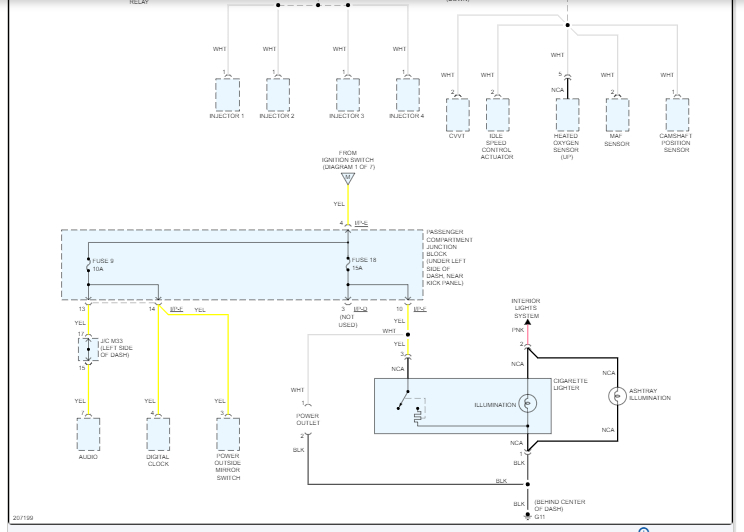The height and width of the screenshot is (532, 744).
Task: Select the MAF sensor component box
Action: pos(617,115)
